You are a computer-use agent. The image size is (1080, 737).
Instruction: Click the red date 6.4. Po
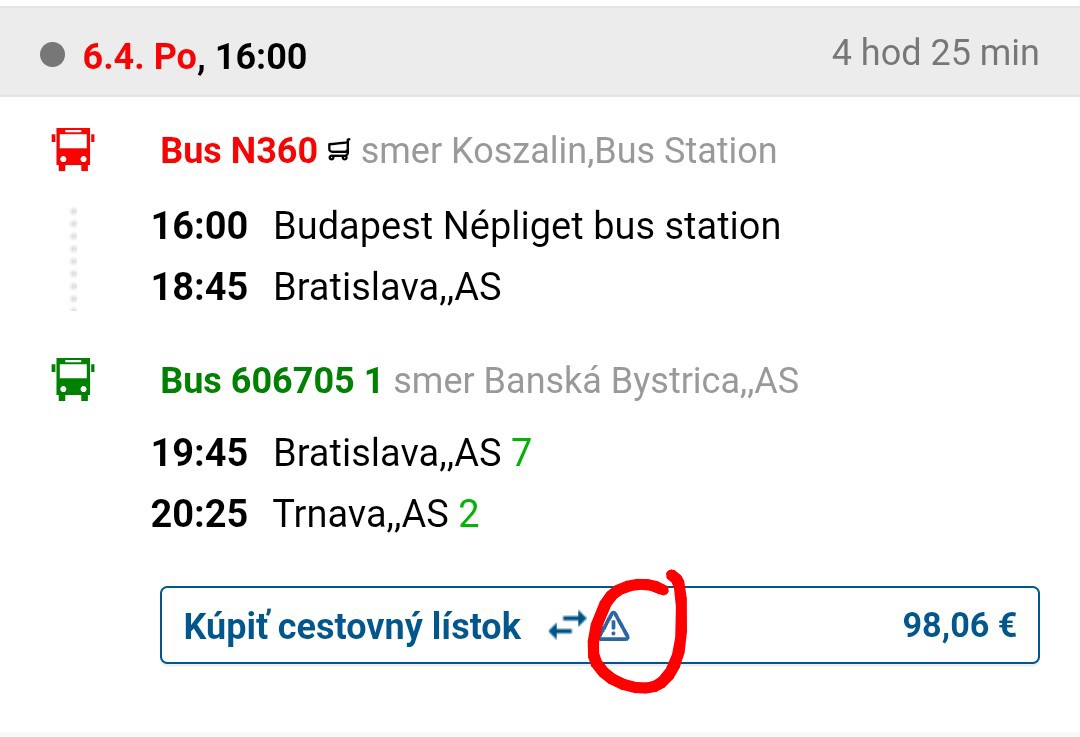(139, 56)
